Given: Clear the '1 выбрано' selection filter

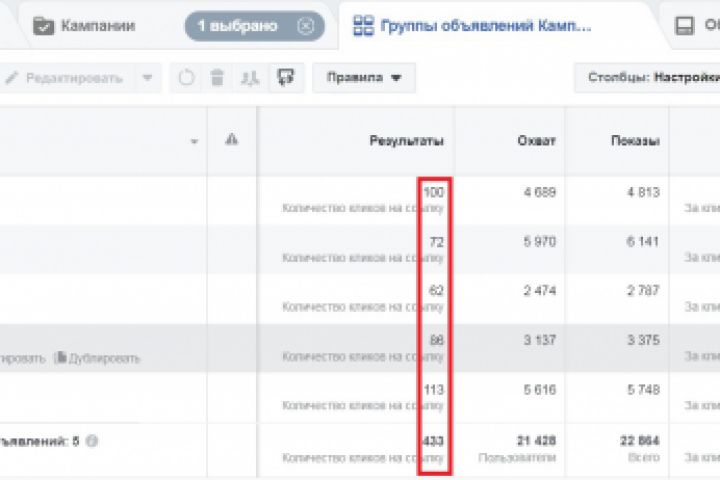Looking at the screenshot, I should click(305, 26).
